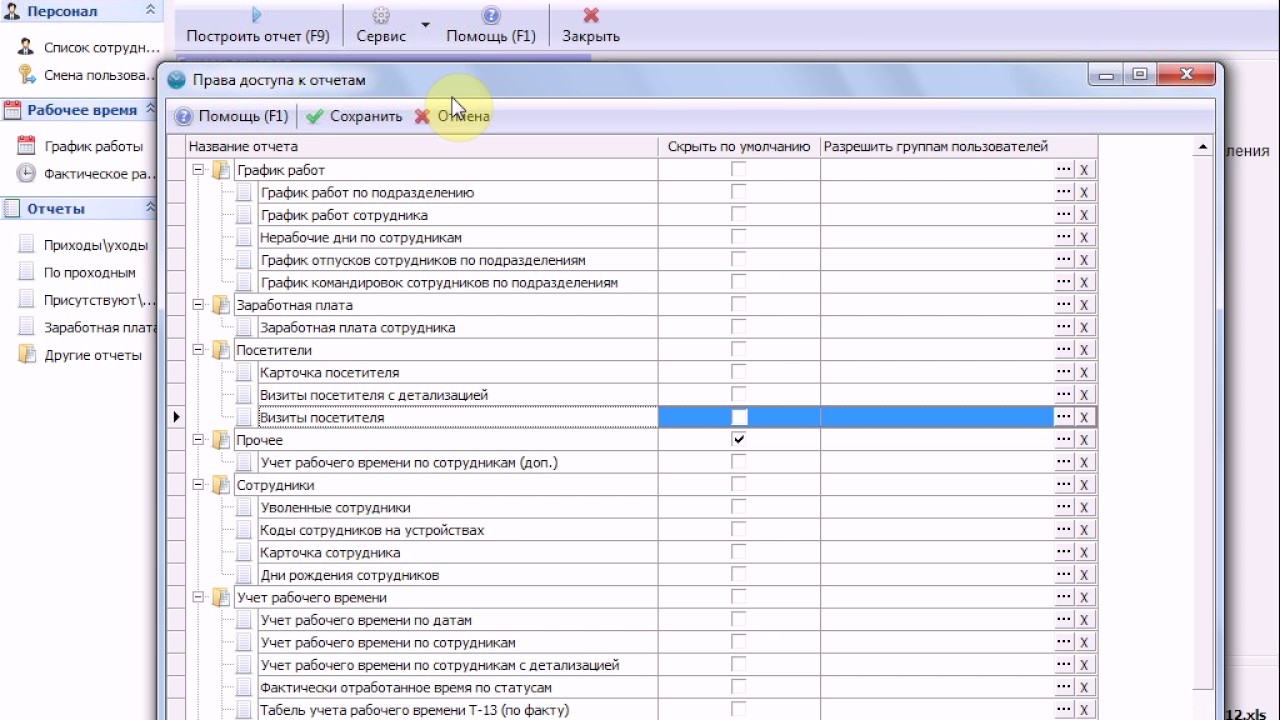
Task: Save access rights with Сохранить
Action: (354, 116)
